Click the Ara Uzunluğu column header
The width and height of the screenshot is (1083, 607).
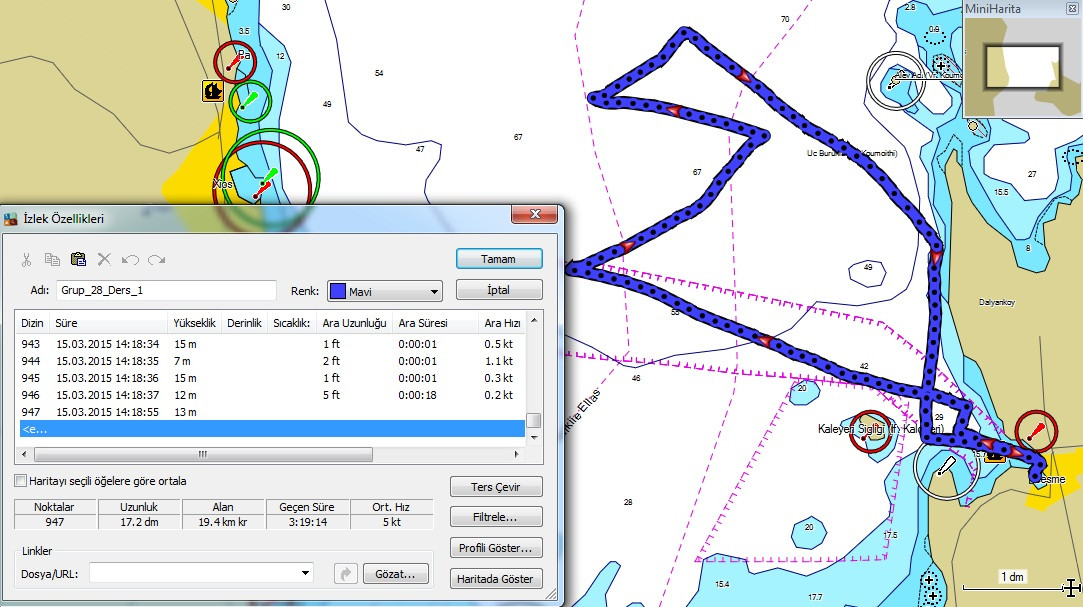click(x=354, y=323)
